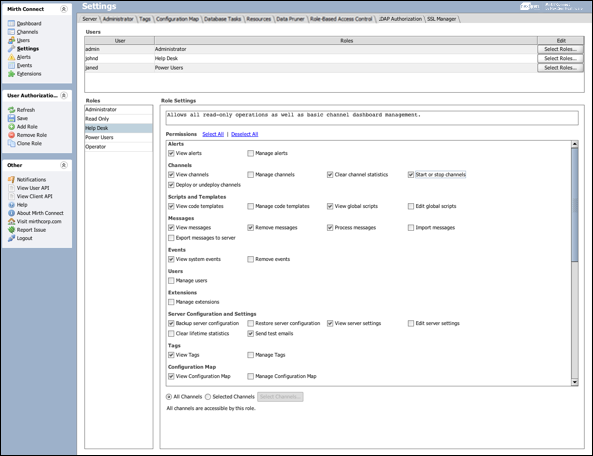Click the Select All permissions link

[213, 134]
